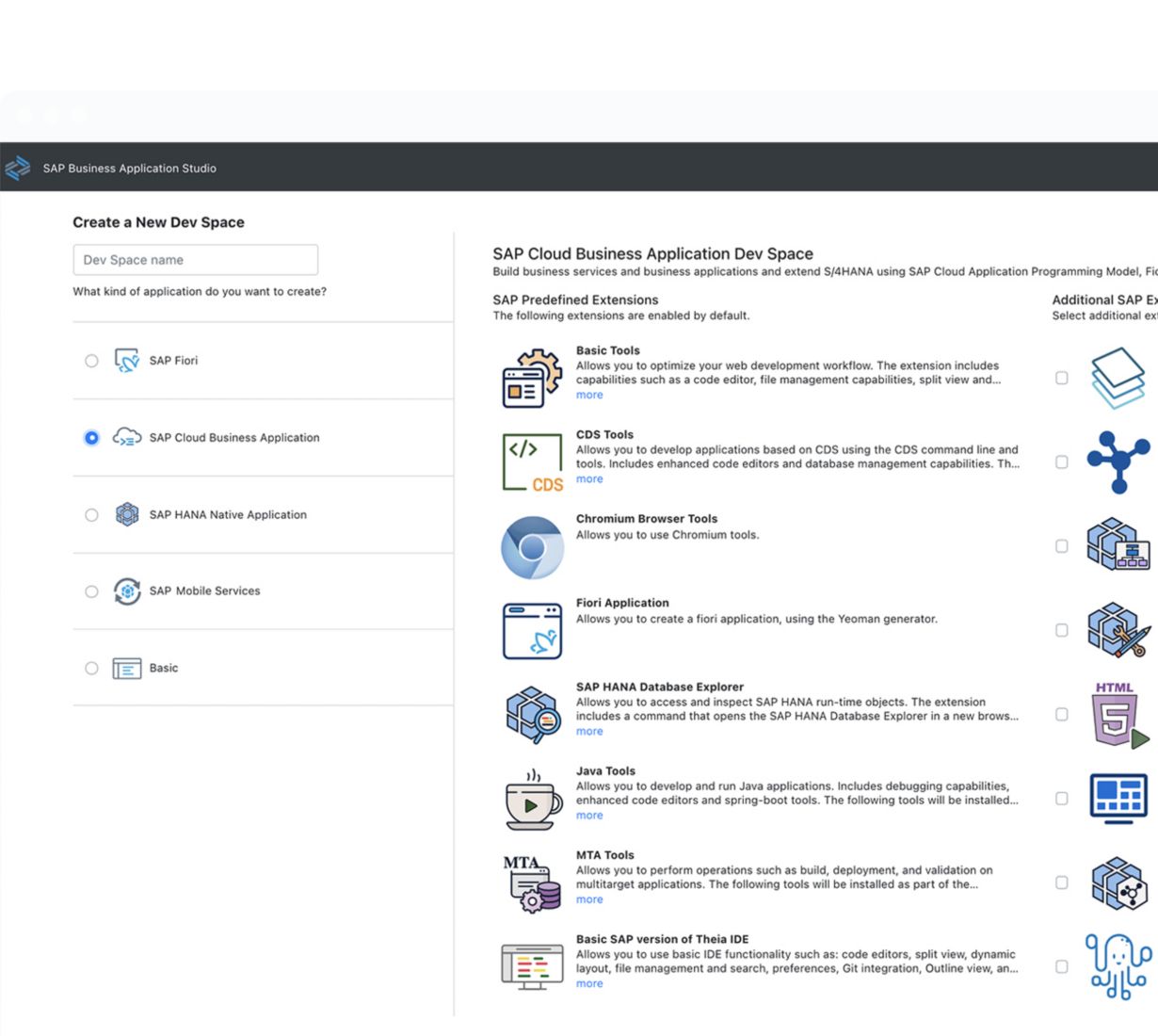Click the Java Tools coffee cup icon

coord(532,800)
